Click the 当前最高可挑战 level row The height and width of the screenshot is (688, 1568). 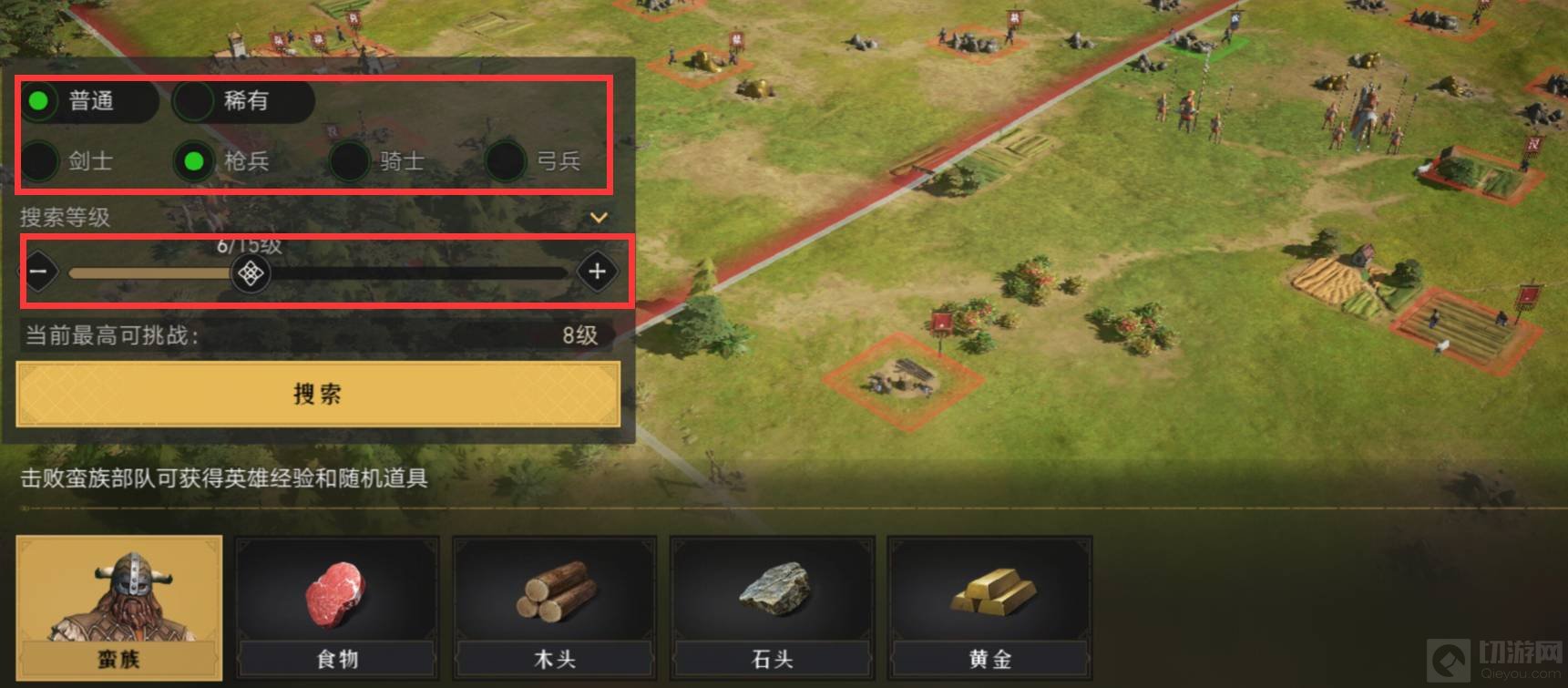315,335
